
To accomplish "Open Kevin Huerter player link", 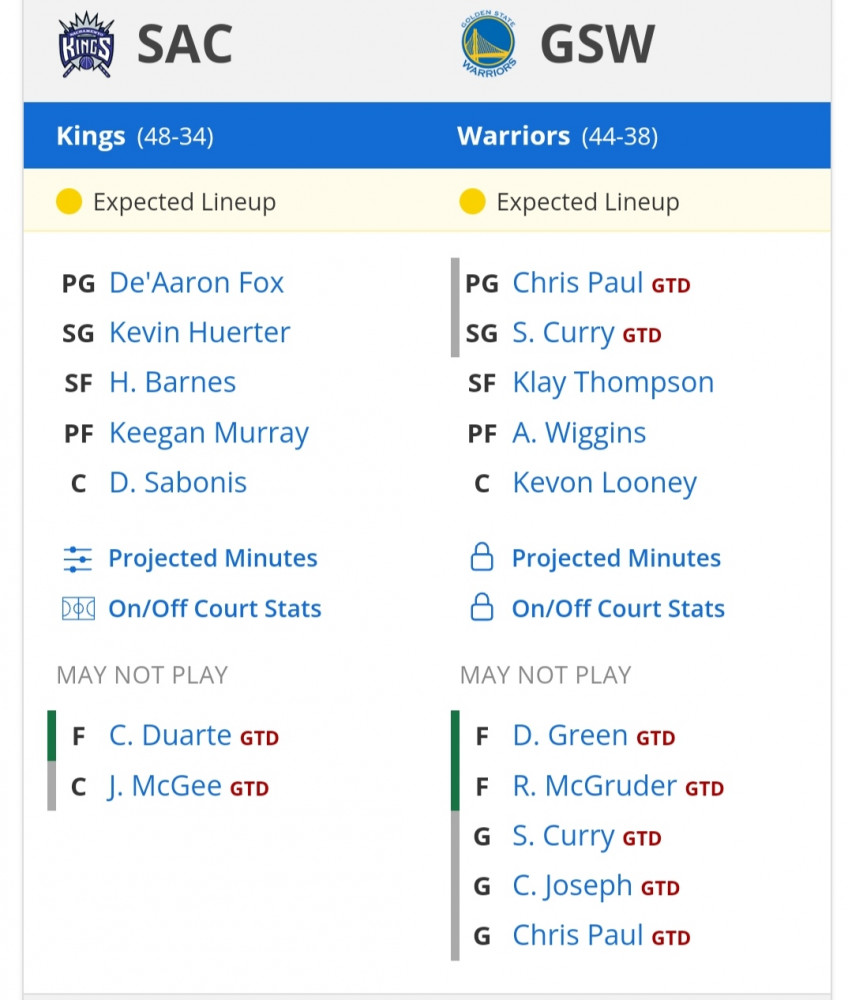I will (x=200, y=332).
